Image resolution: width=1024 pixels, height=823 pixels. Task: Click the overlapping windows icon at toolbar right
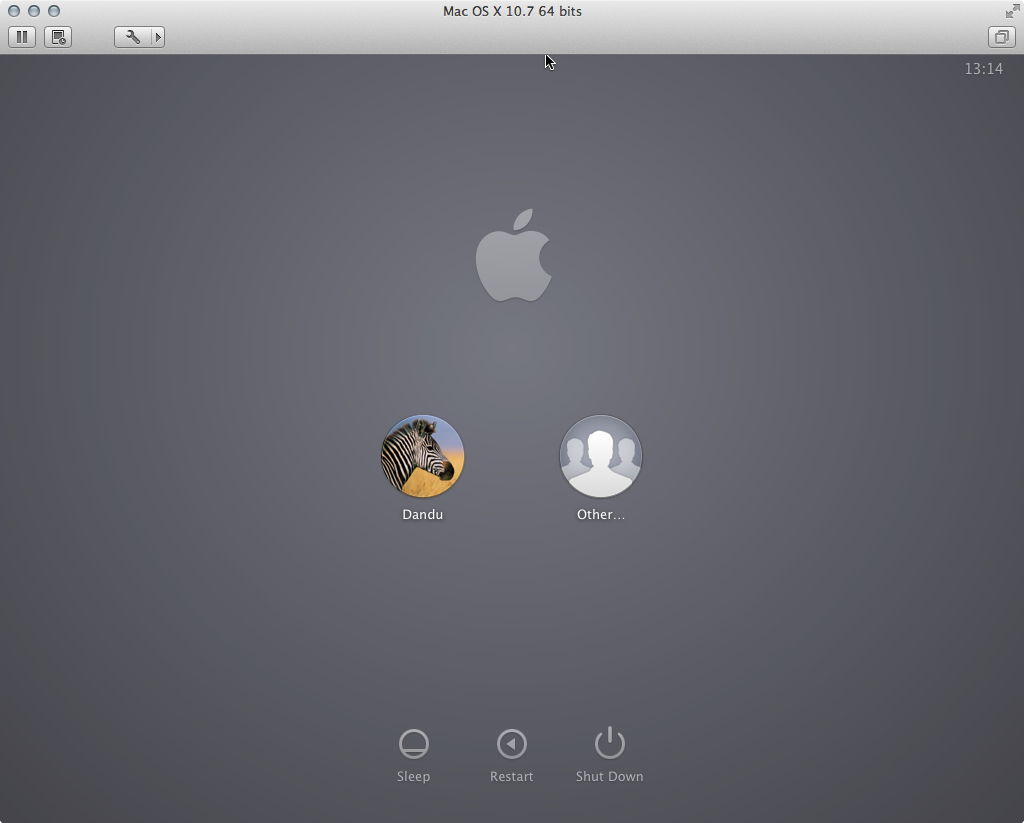pyautogui.click(x=1000, y=37)
